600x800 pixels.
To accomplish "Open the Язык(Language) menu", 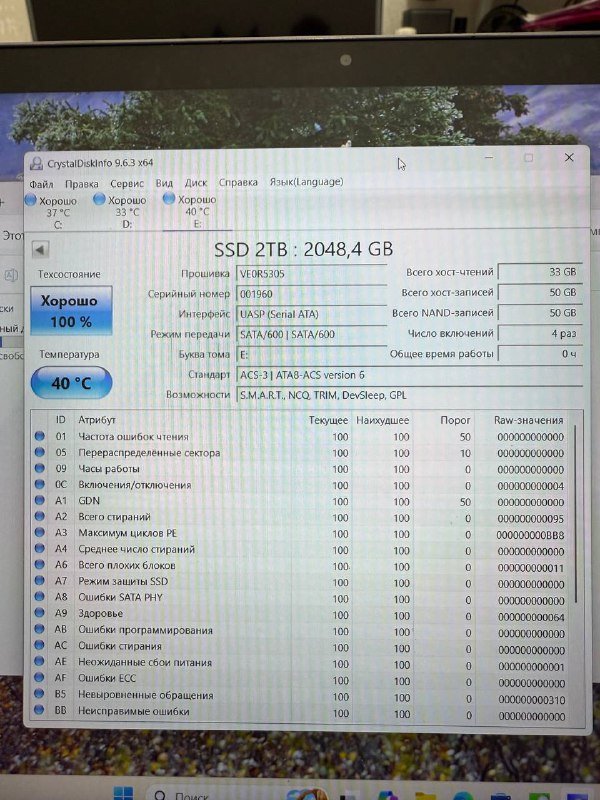I will (x=306, y=182).
